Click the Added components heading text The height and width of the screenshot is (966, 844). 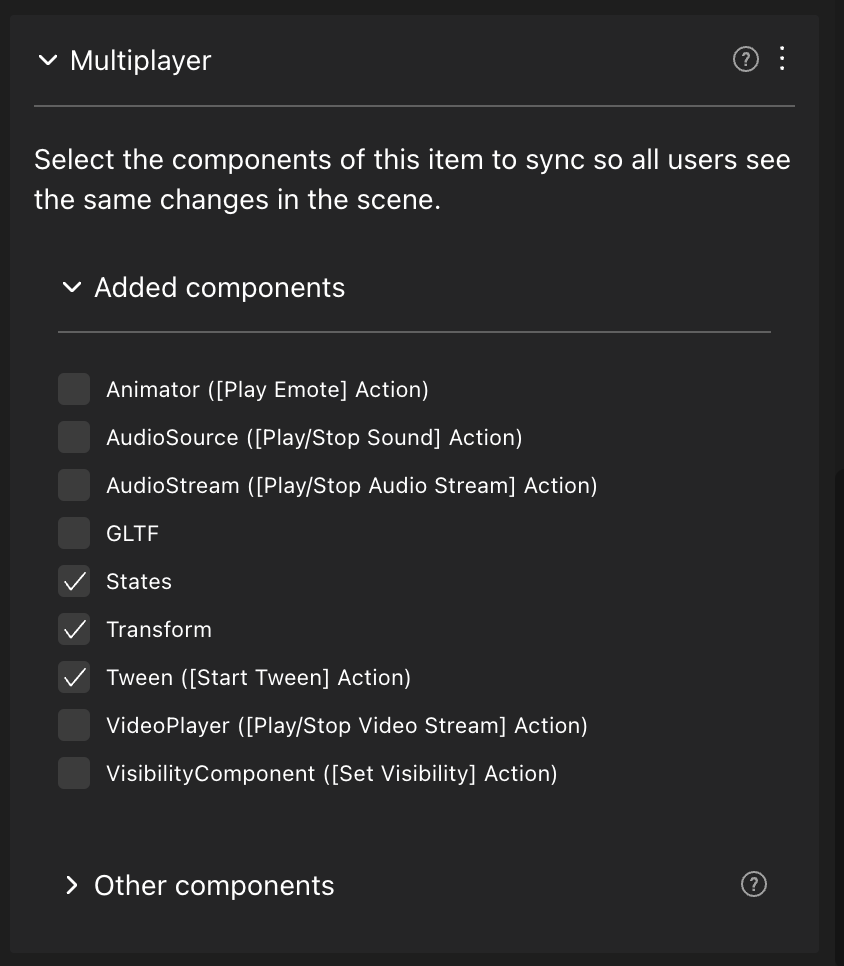point(219,288)
